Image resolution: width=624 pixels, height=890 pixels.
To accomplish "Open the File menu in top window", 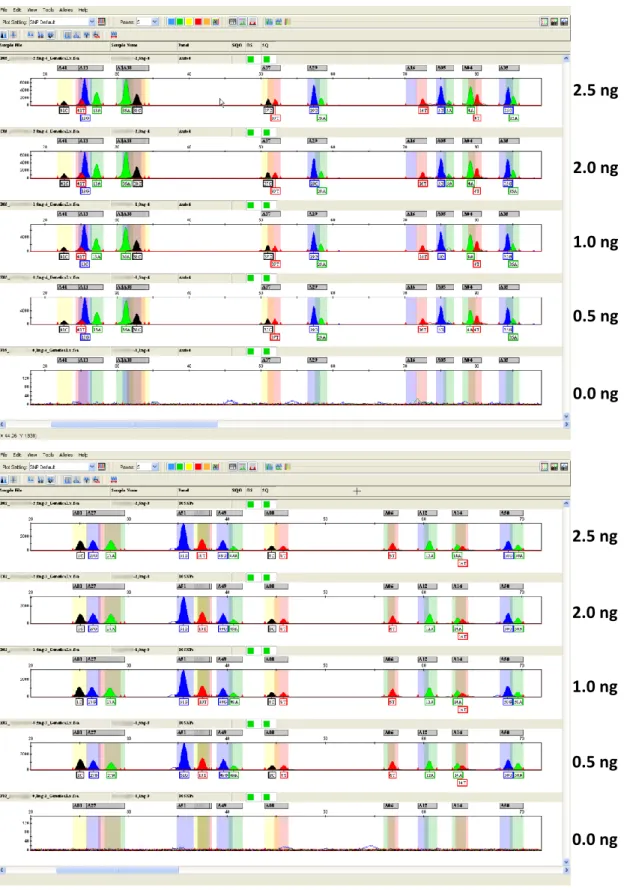I will point(5,10).
